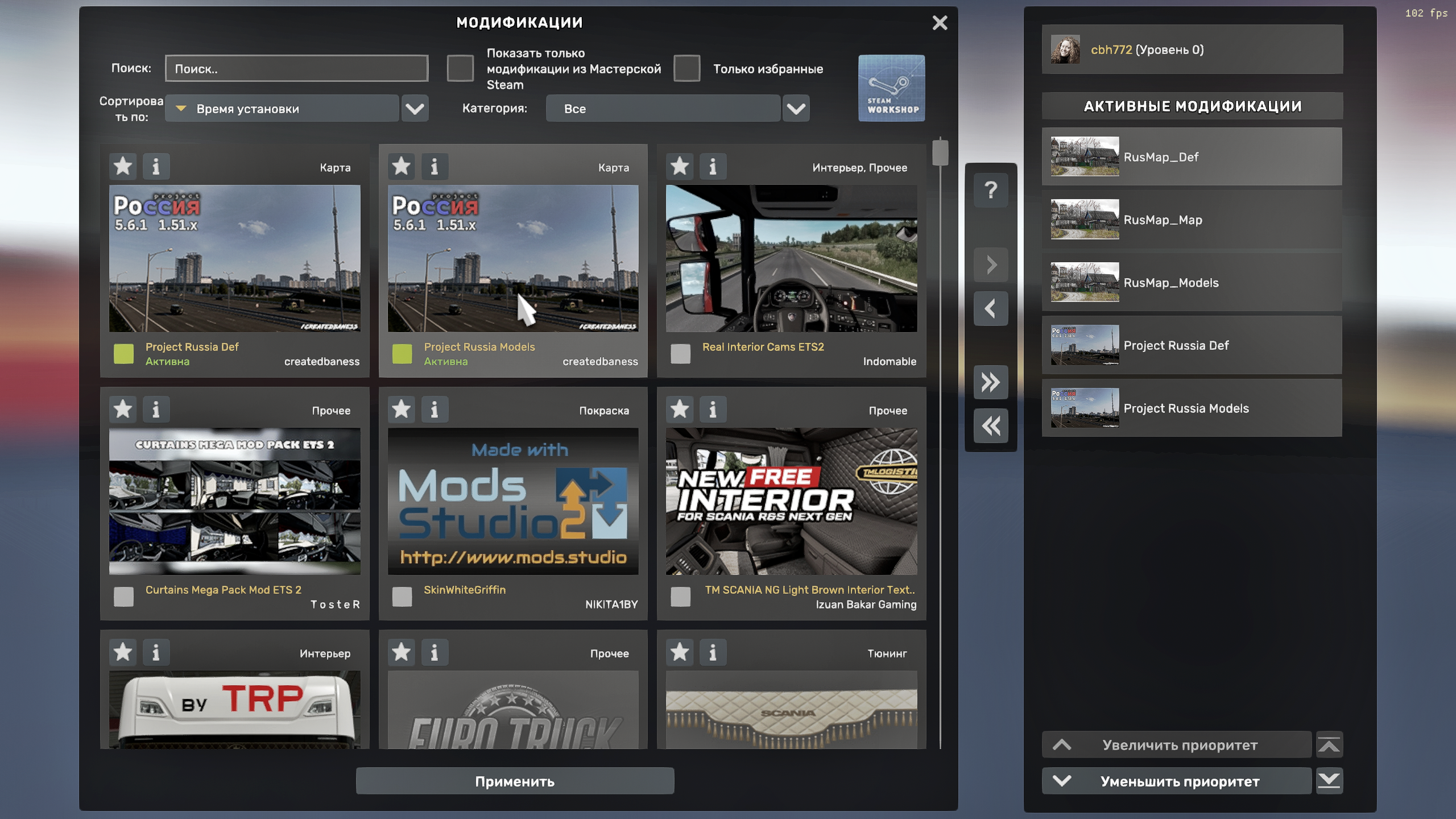Click the help question mark button
This screenshot has width=1456, height=819.
coord(990,190)
